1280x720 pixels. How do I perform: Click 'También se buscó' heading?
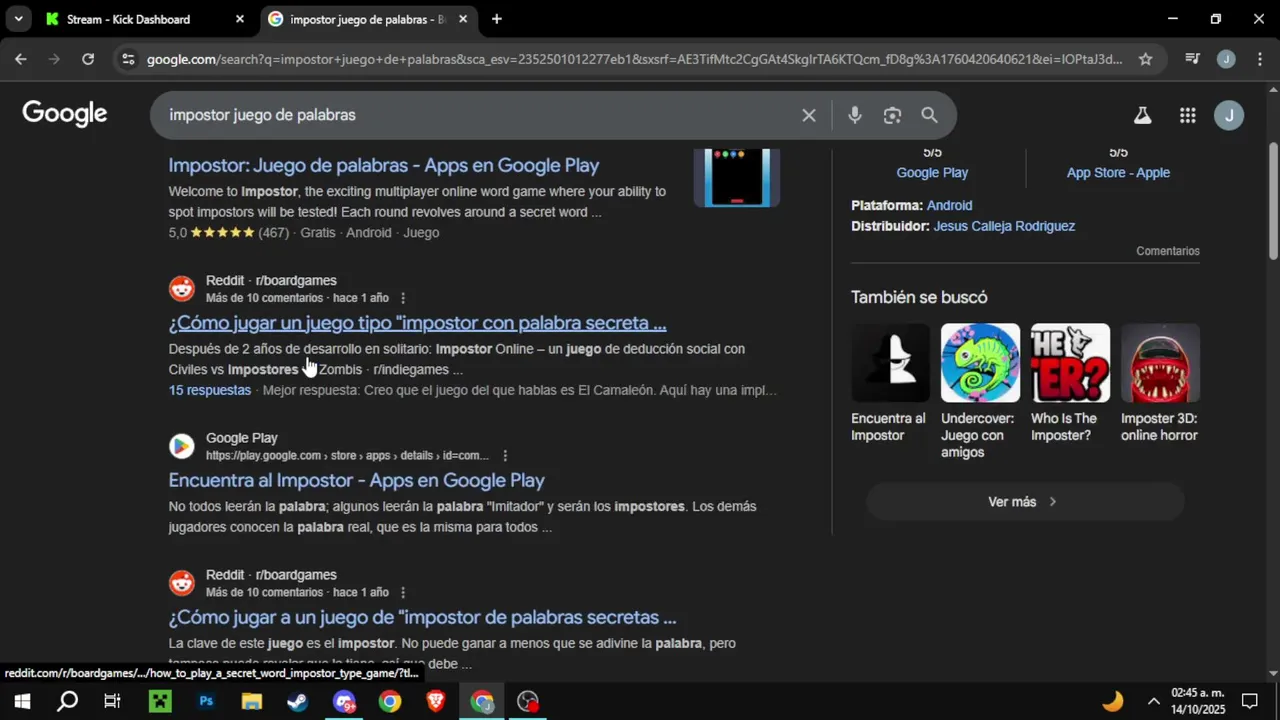(x=919, y=297)
